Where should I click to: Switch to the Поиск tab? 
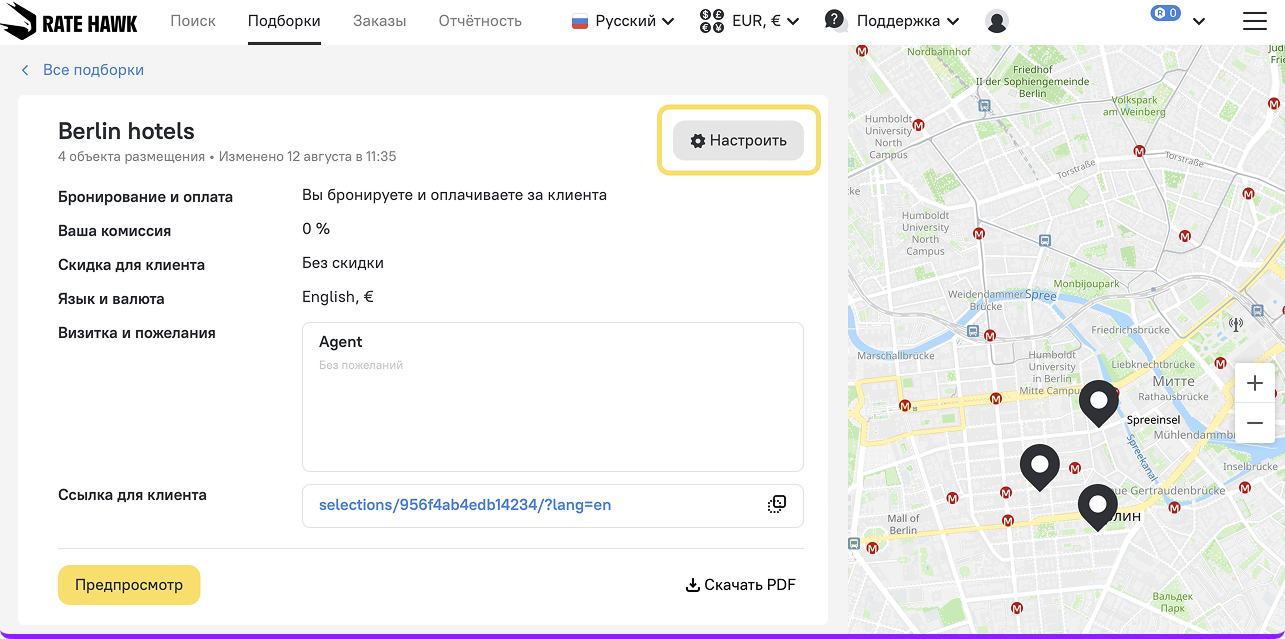tap(193, 21)
